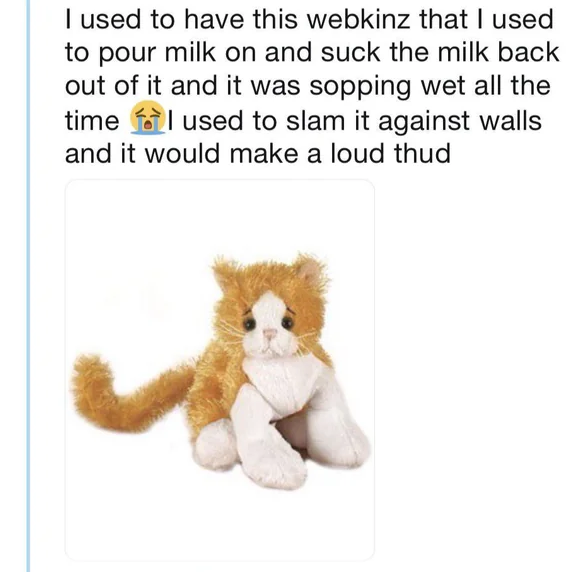Click the word "pour" in the tweet
580x572 pixels.
click(x=129, y=54)
